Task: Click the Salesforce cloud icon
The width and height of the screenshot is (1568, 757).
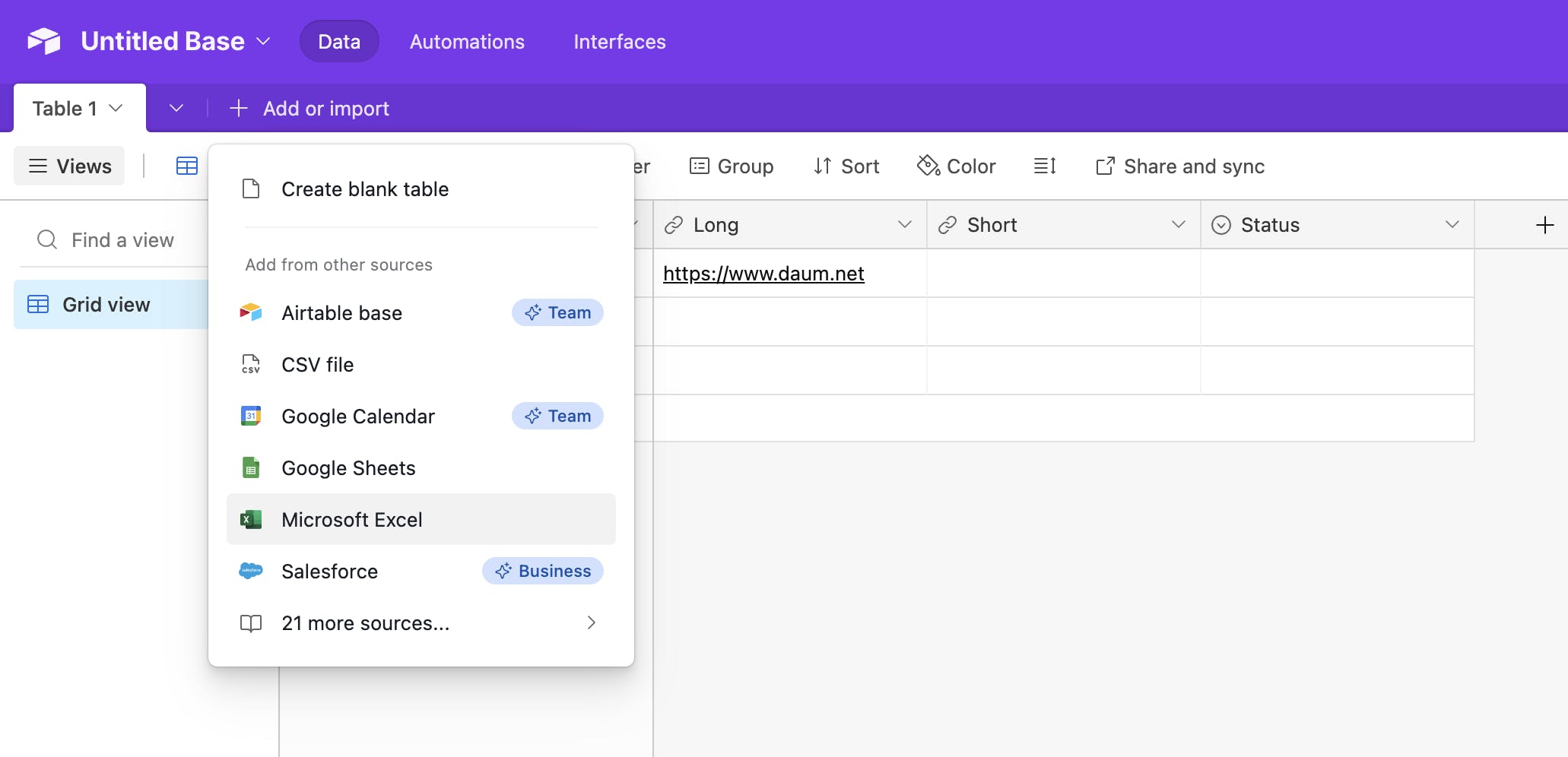Action: (251, 571)
